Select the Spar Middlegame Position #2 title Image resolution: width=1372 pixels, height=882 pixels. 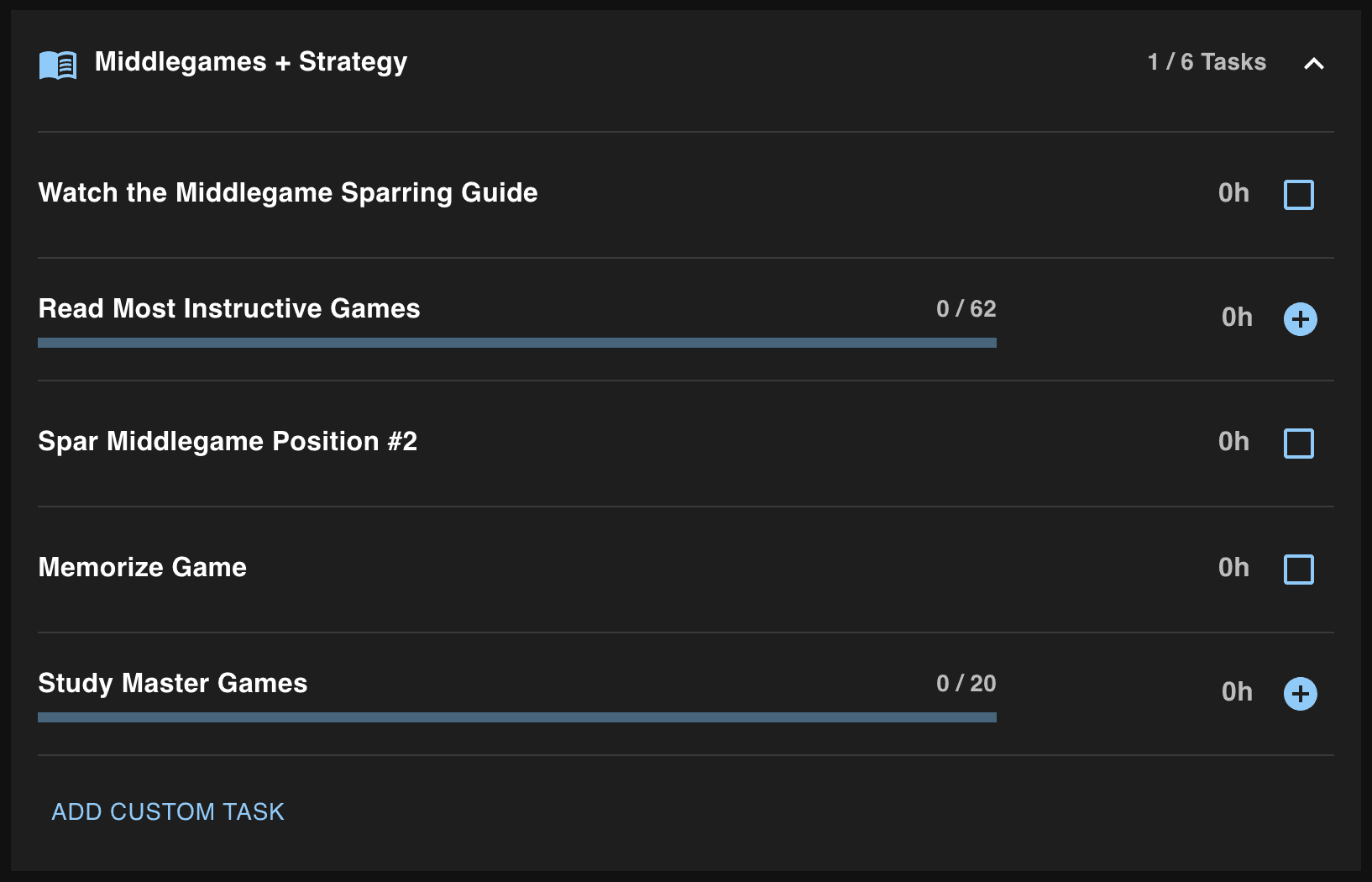228,442
